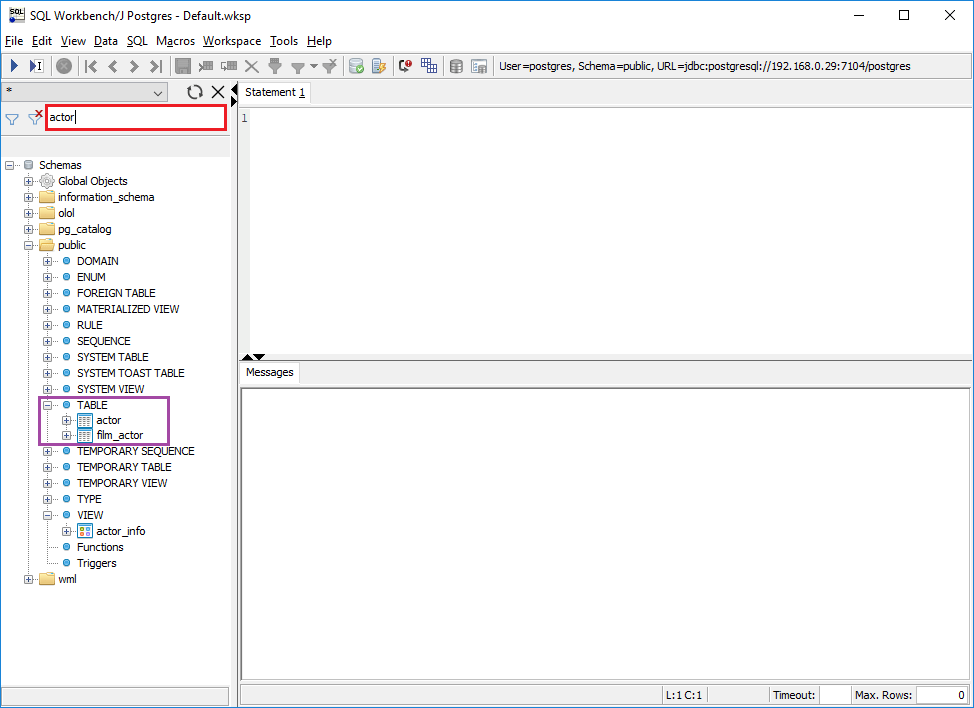Select the actor table in the tree
974x708 pixels.
[109, 419]
